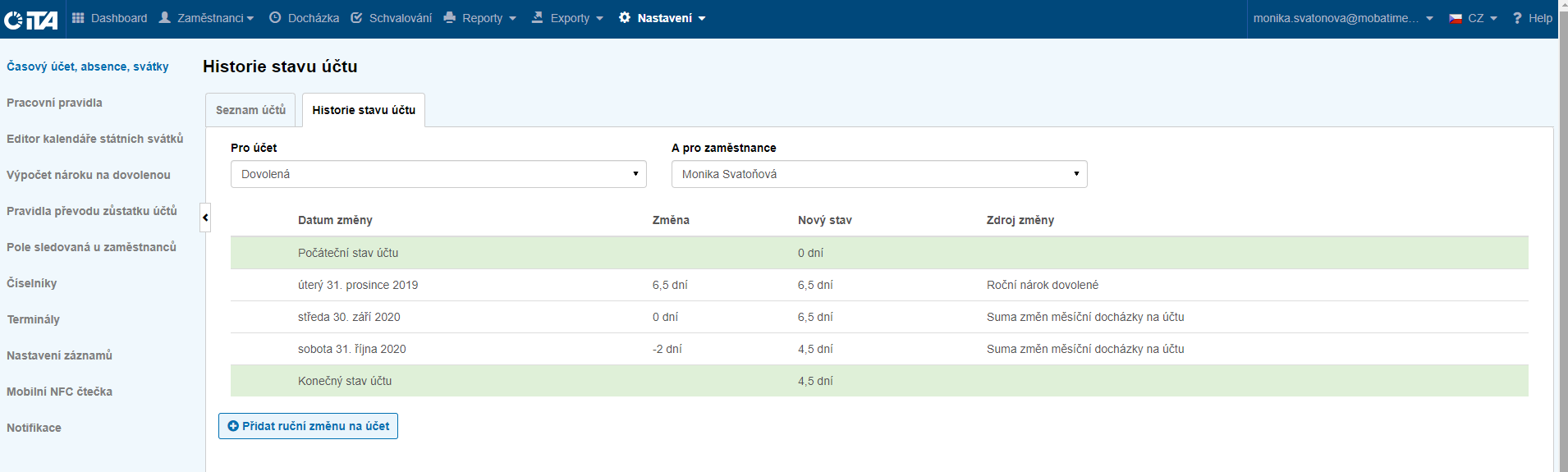Open Pracovní pravidla in the sidebar
This screenshot has height=472, width=1568.
click(54, 103)
